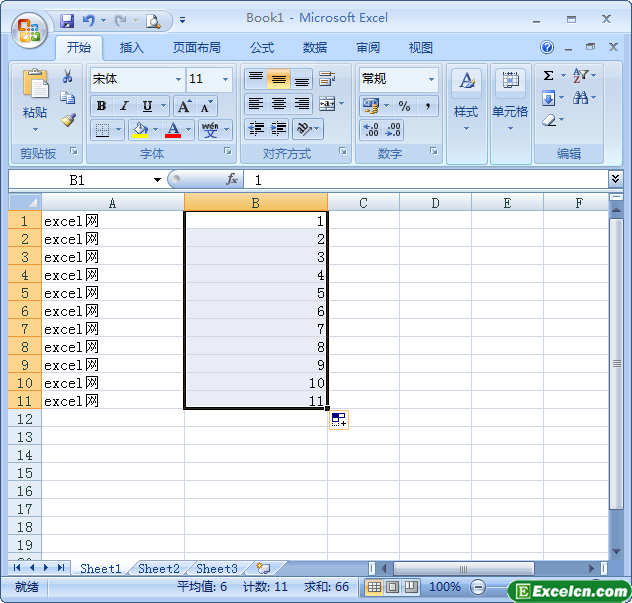Apply comma style
Image resolution: width=632 pixels, height=603 pixels.
[x=427, y=106]
